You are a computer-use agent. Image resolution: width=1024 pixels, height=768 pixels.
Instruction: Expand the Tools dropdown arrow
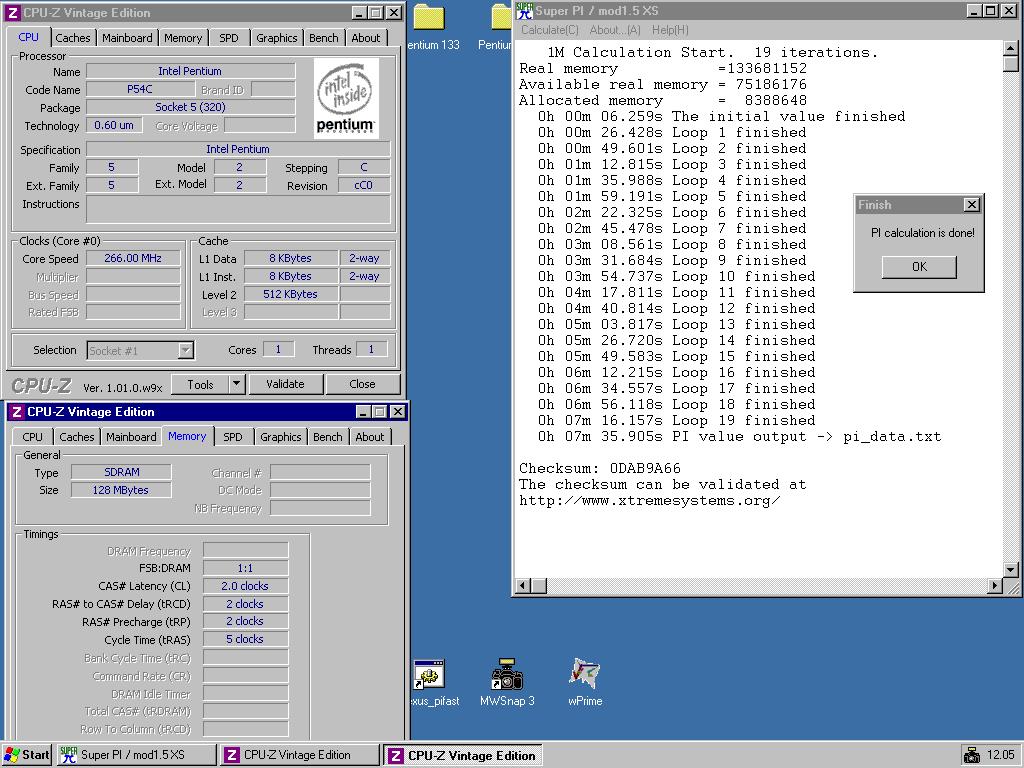(x=237, y=385)
